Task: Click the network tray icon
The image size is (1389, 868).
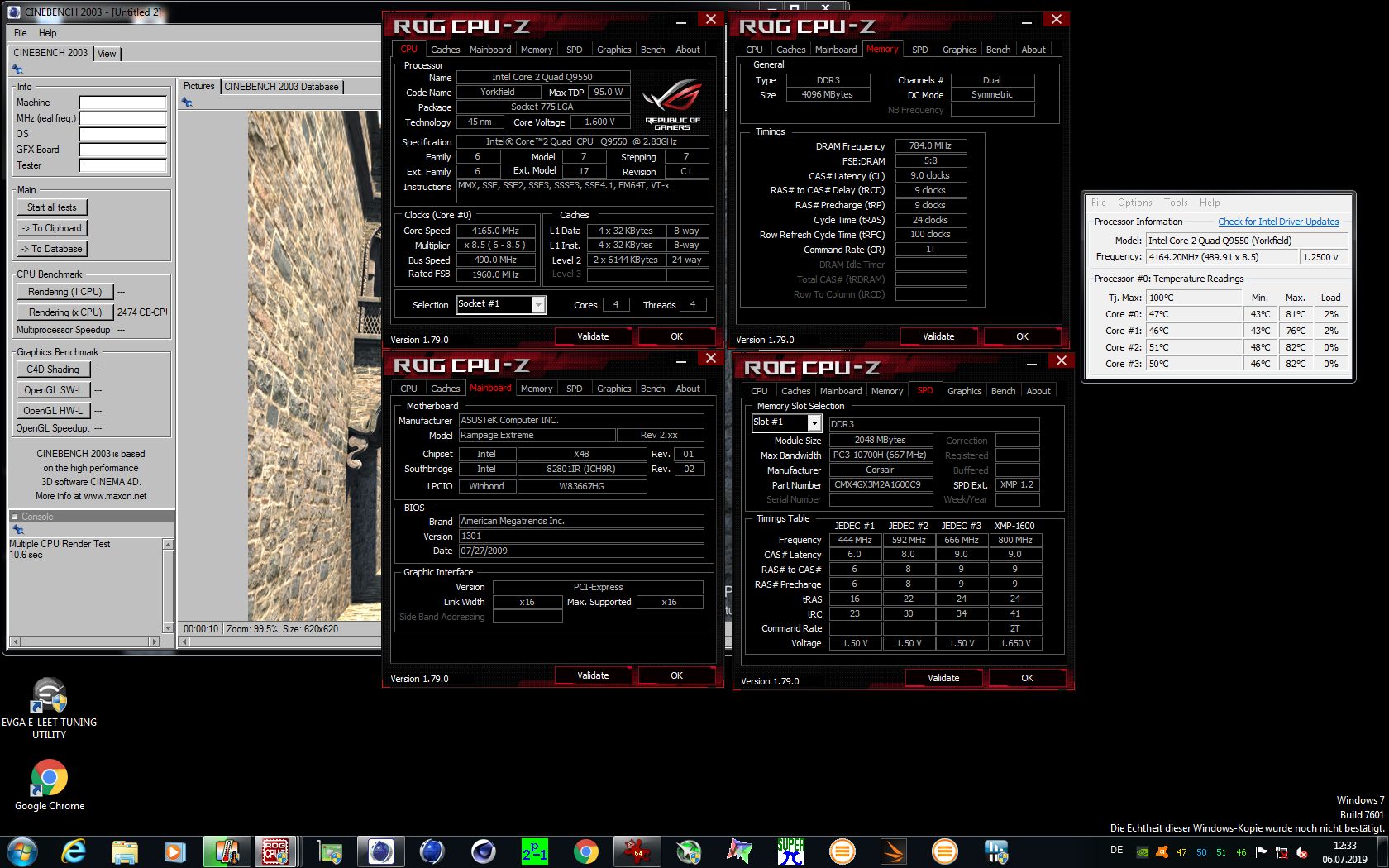Action: (1282, 852)
